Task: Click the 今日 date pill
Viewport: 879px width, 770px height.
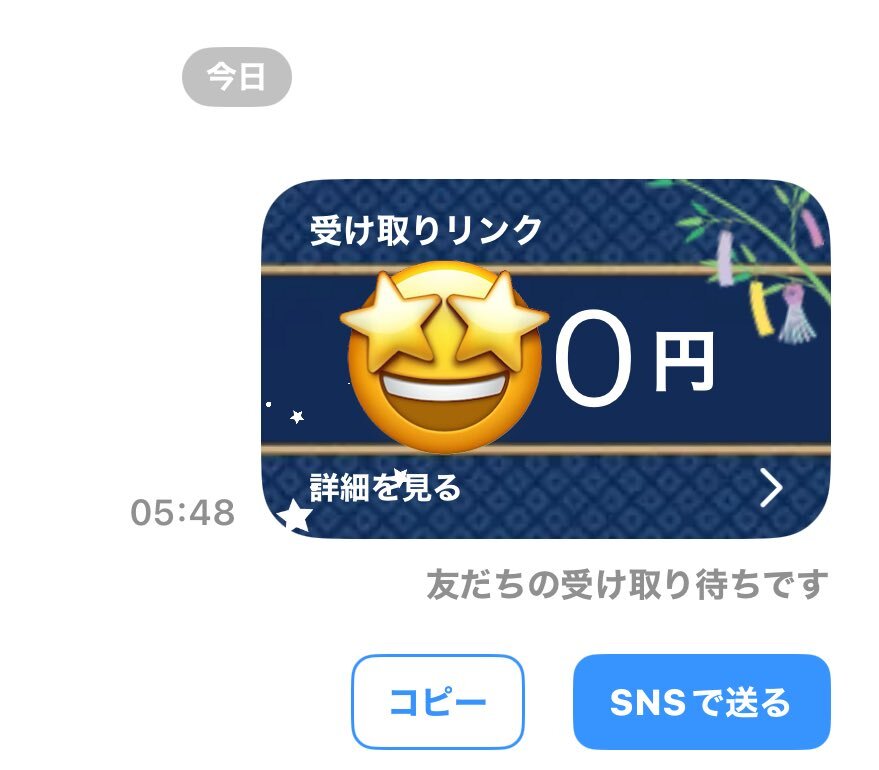Action: pos(237,77)
